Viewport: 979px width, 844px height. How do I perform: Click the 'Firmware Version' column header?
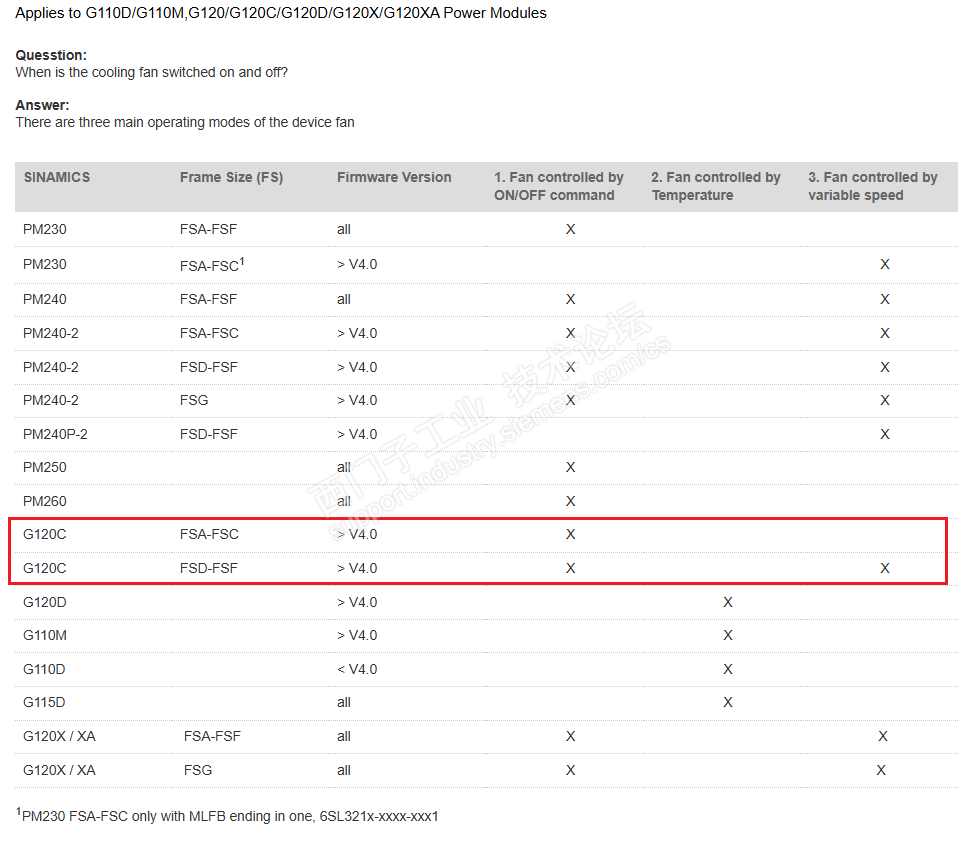[x=394, y=177]
